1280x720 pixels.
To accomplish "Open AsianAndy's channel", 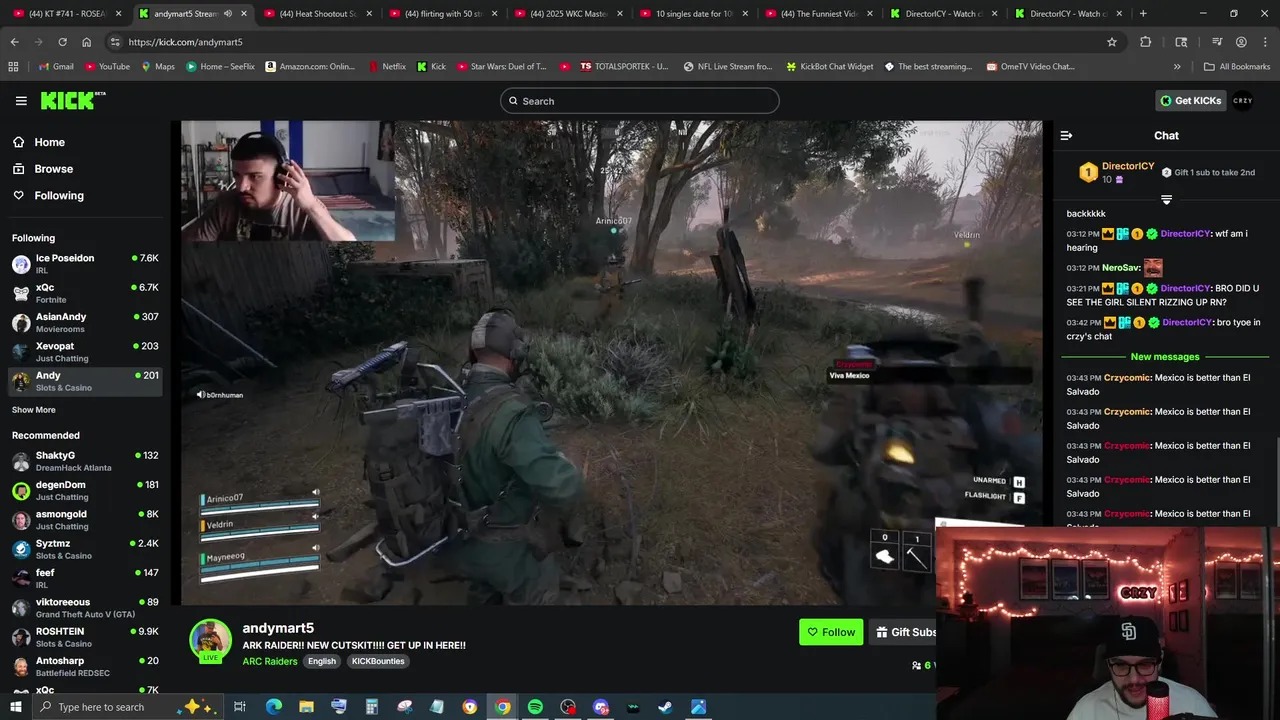I will pos(85,322).
